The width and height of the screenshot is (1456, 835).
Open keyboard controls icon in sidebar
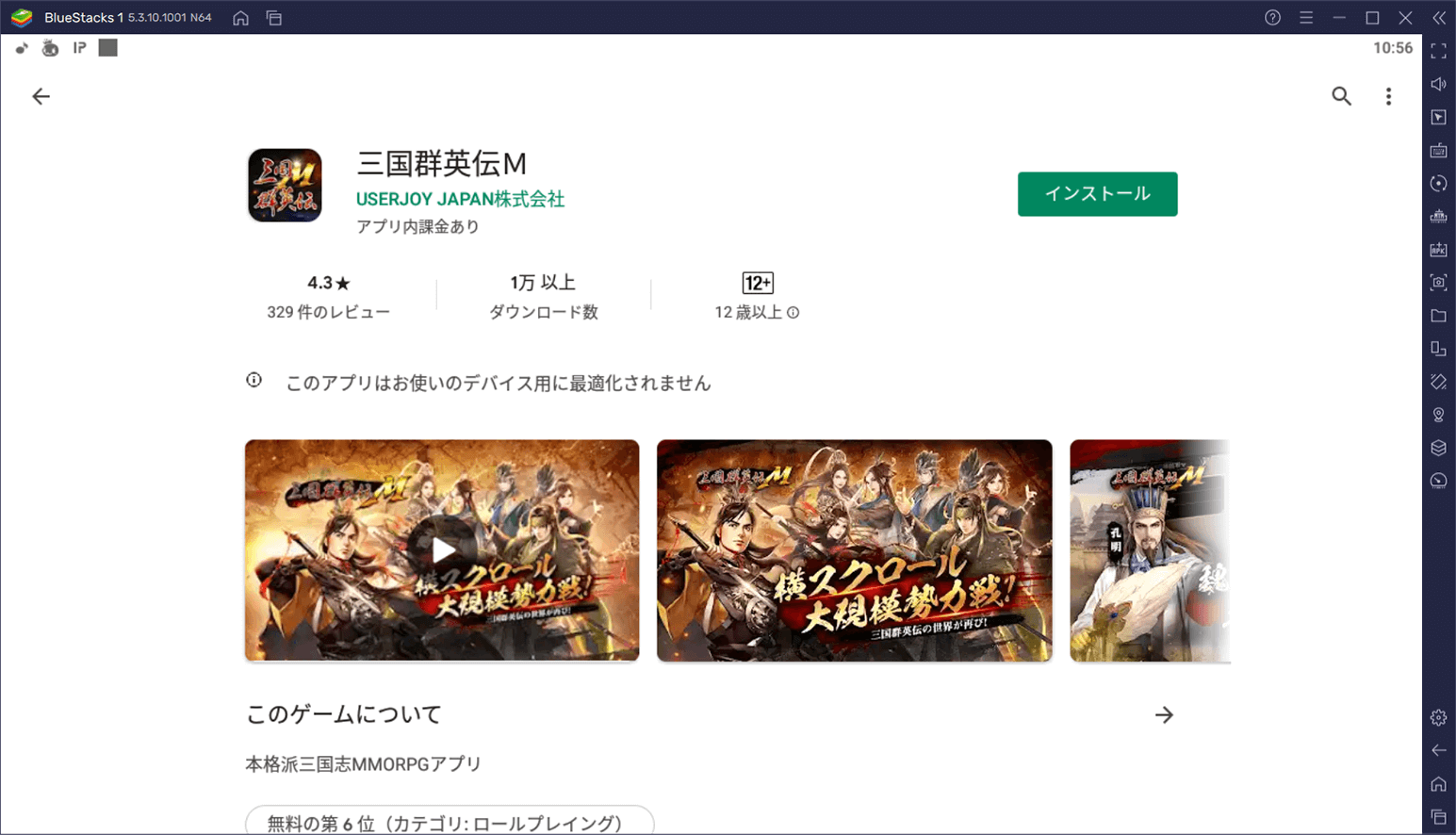pyautogui.click(x=1438, y=150)
